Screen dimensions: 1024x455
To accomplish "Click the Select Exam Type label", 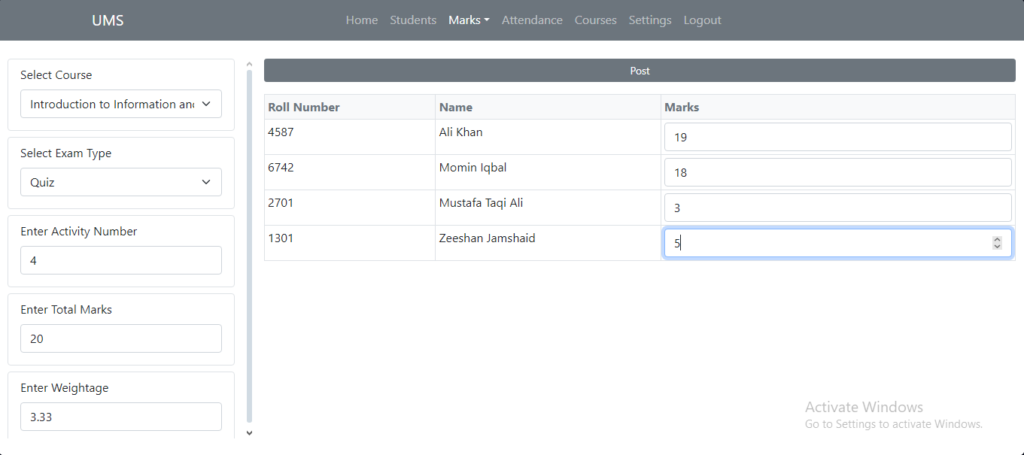I will [x=66, y=153].
